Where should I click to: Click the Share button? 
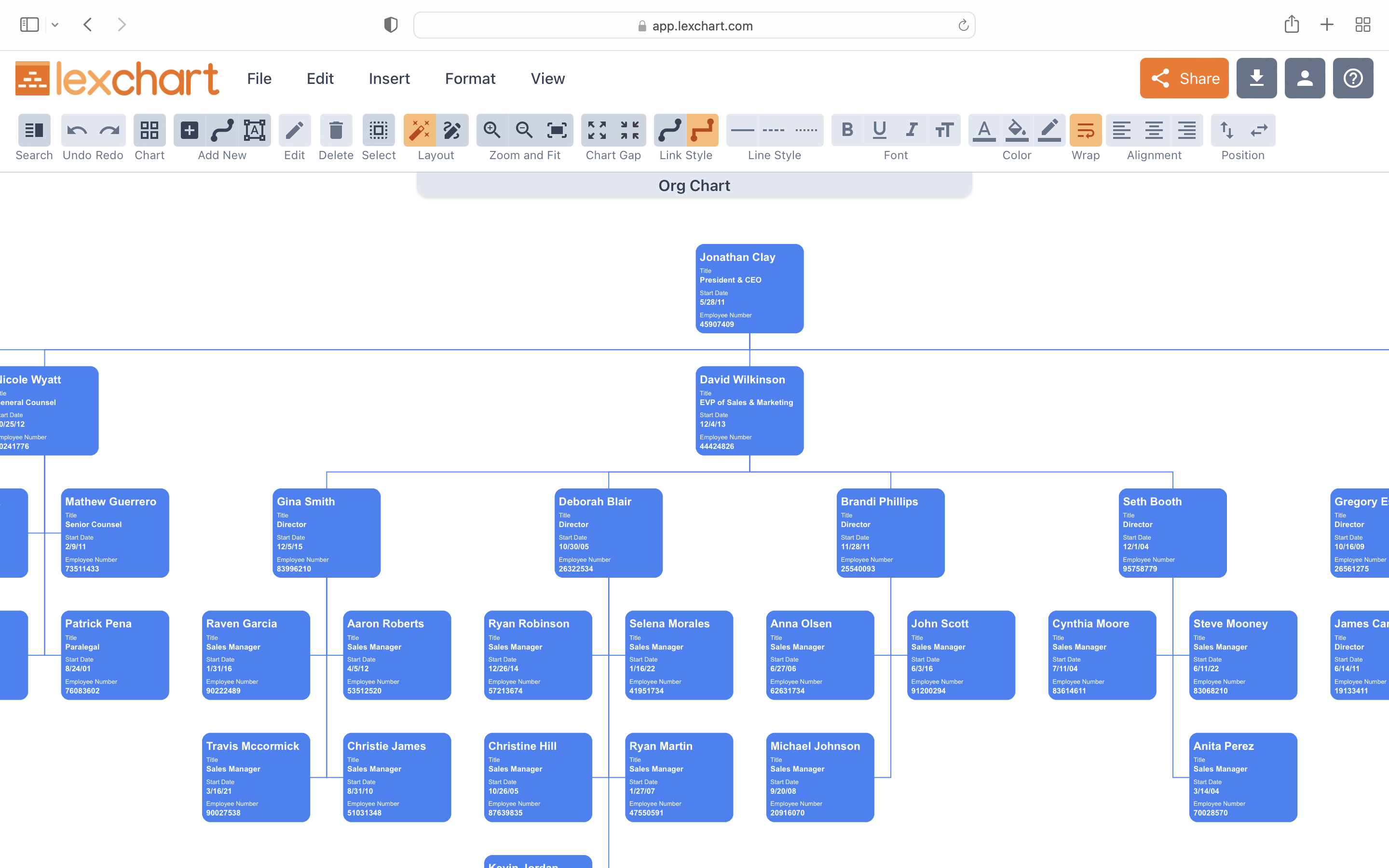click(x=1184, y=79)
